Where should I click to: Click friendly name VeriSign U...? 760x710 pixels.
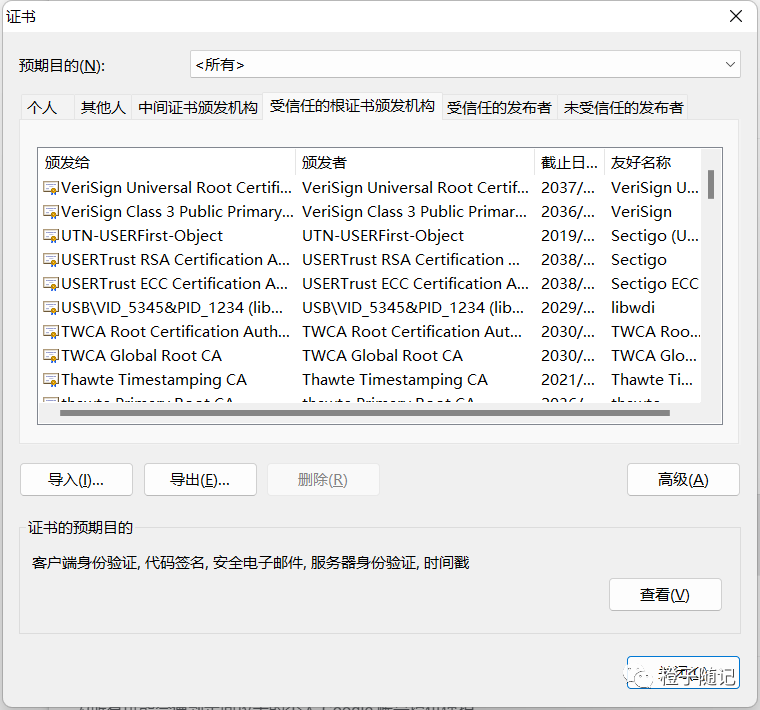pyautogui.click(x=655, y=188)
